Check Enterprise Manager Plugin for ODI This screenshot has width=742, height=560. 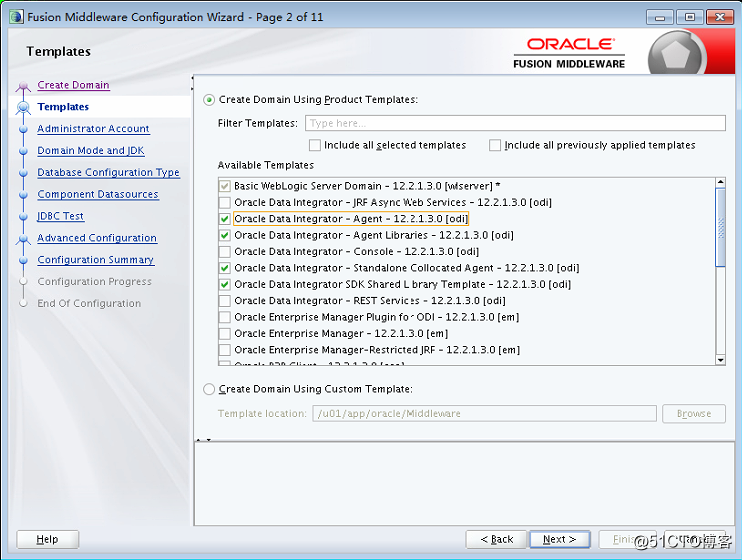tap(225, 317)
